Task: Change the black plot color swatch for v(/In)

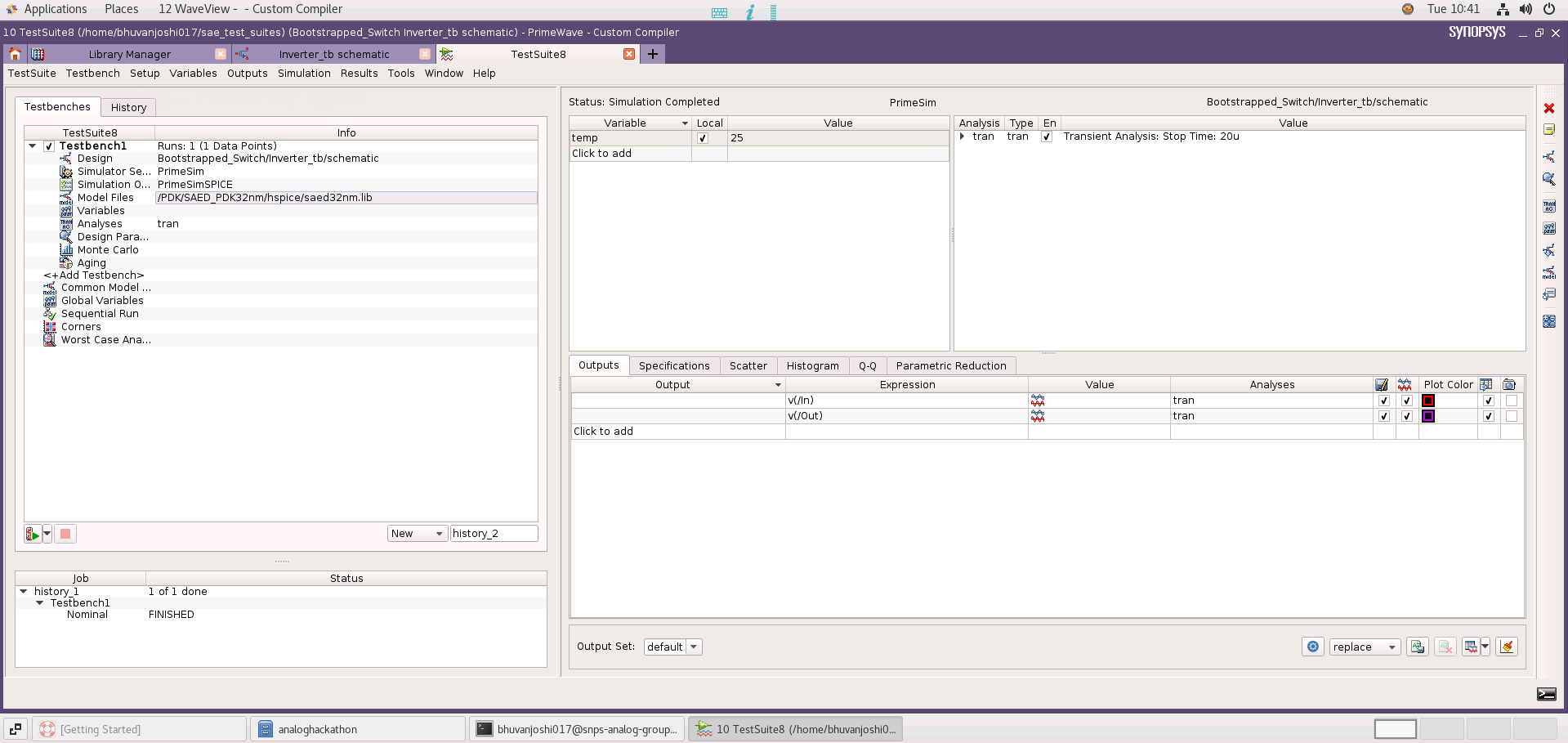Action: point(1428,401)
